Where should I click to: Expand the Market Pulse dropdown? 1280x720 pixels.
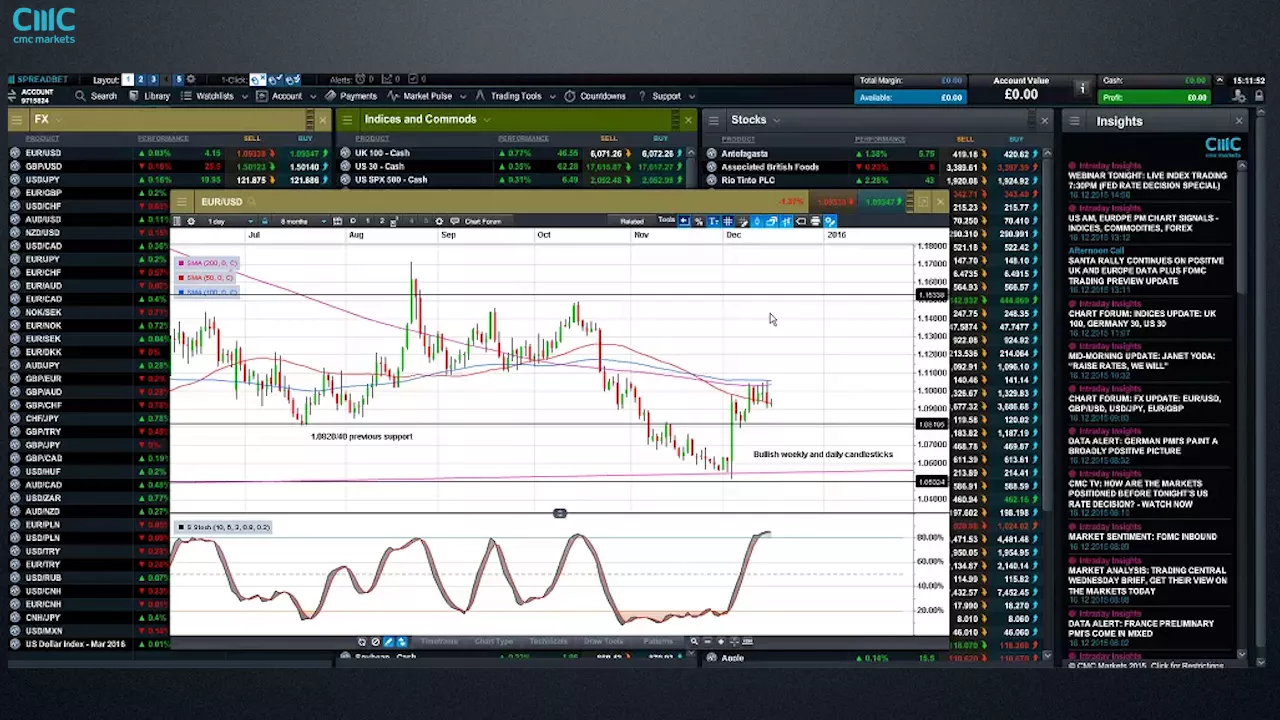(427, 96)
